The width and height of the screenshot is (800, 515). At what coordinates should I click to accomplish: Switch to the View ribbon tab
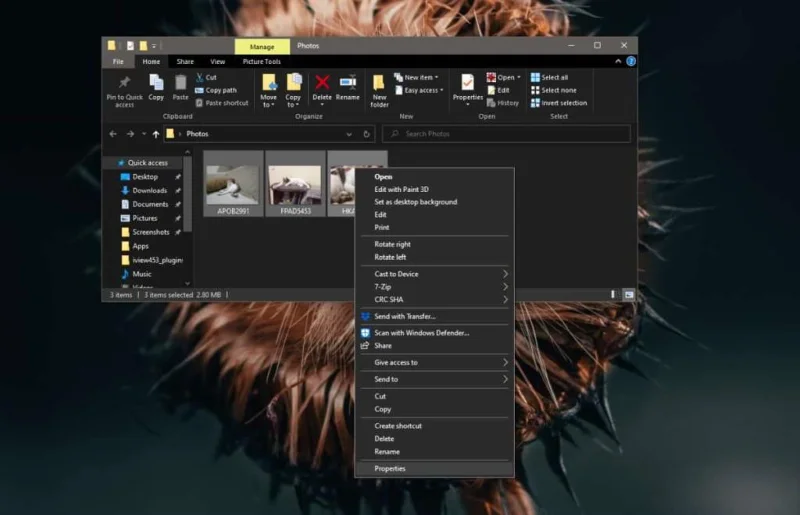(218, 61)
